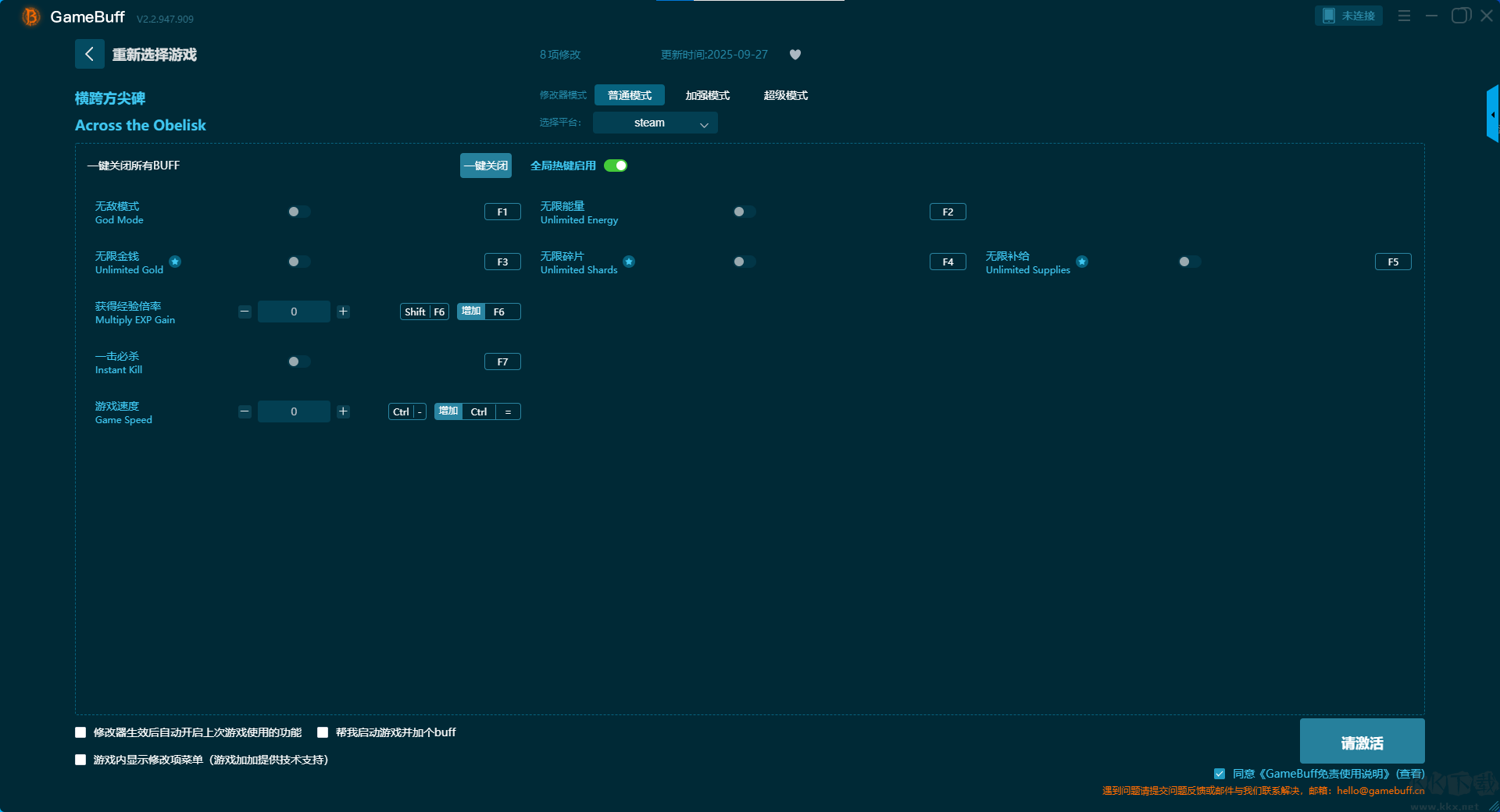Click the star badge next to Unlimited Supplies
Image resolution: width=1500 pixels, height=812 pixels.
[x=1082, y=262]
